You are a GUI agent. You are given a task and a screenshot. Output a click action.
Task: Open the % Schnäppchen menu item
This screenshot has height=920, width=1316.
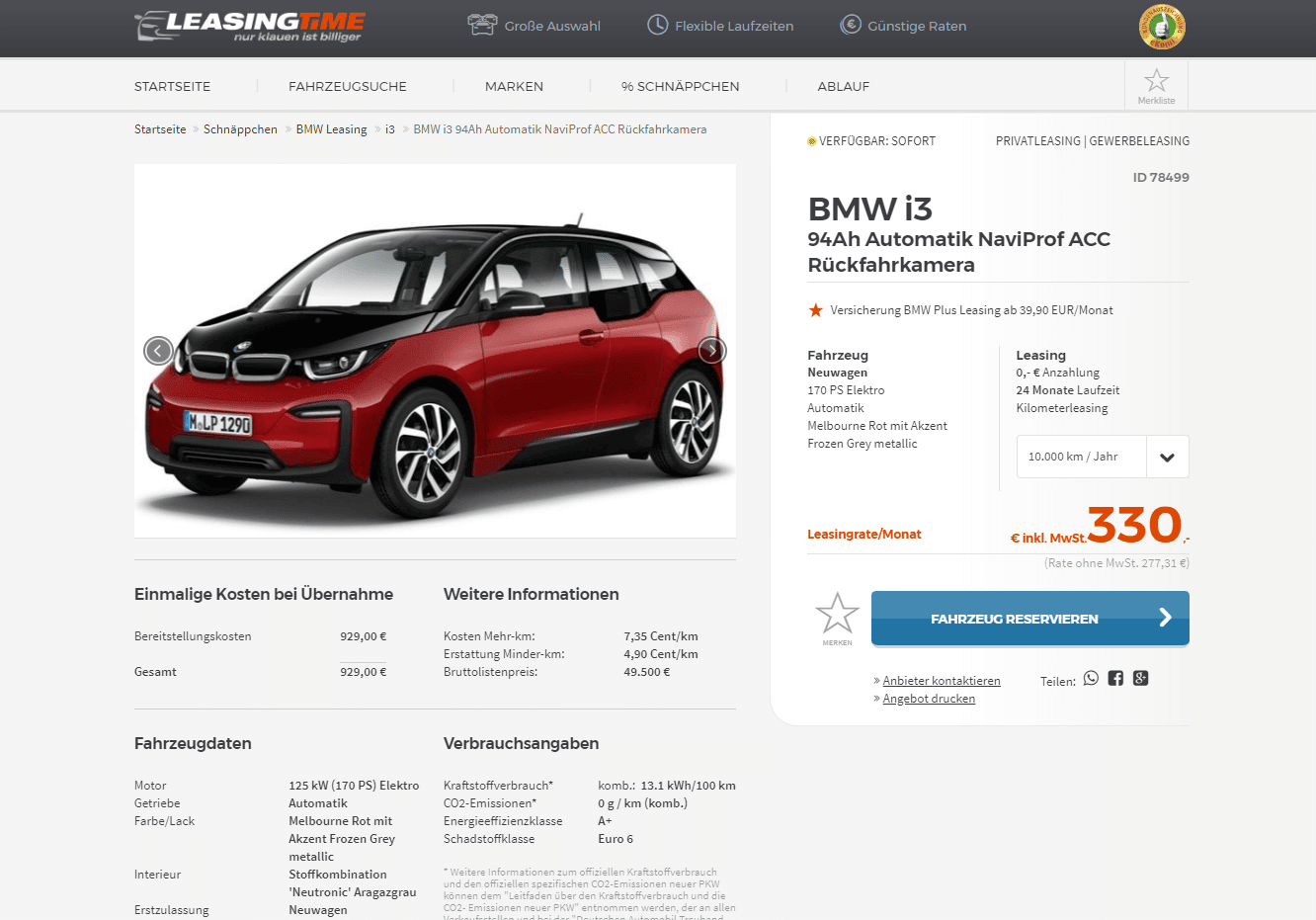[680, 86]
